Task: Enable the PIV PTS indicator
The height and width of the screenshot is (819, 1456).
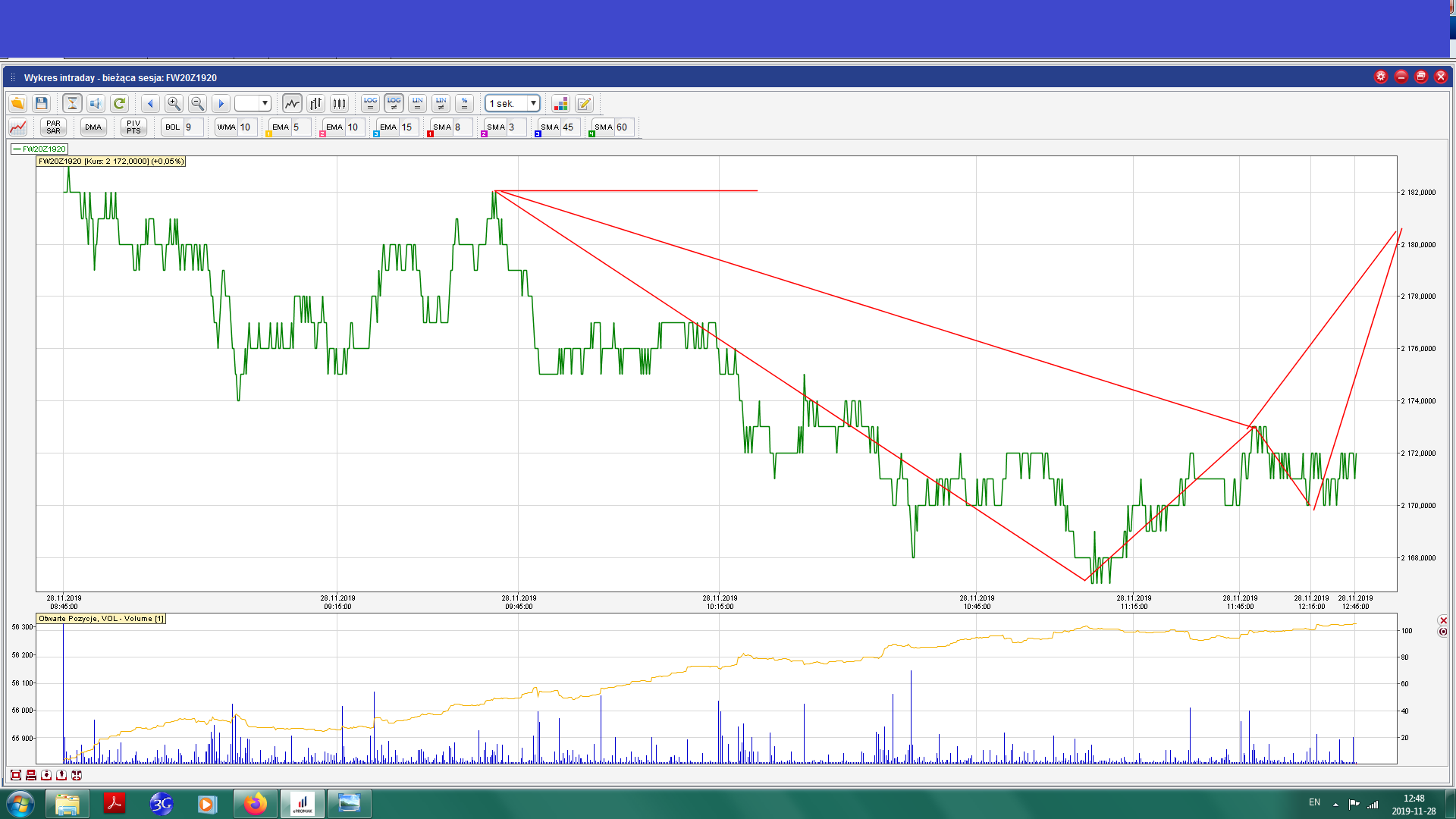Action: [x=133, y=127]
